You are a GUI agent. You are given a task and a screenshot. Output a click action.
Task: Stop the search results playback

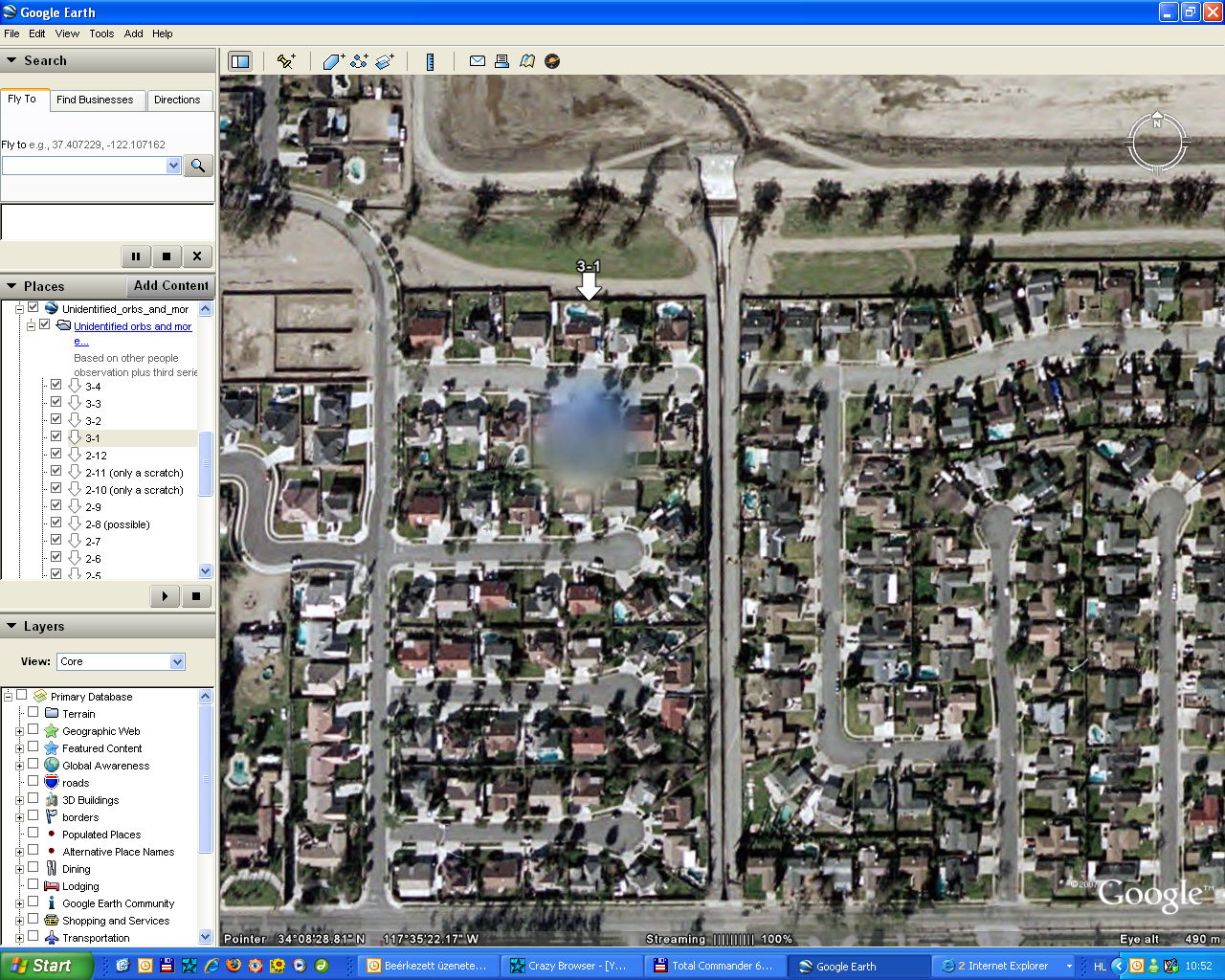tap(167, 256)
